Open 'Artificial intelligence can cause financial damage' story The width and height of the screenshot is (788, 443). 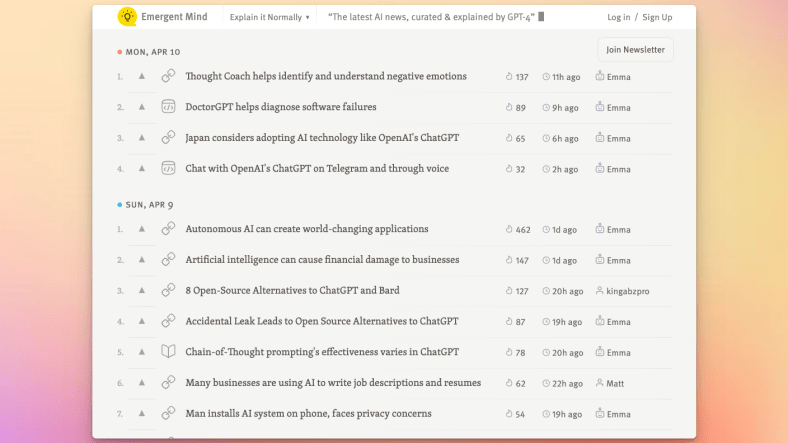click(322, 260)
